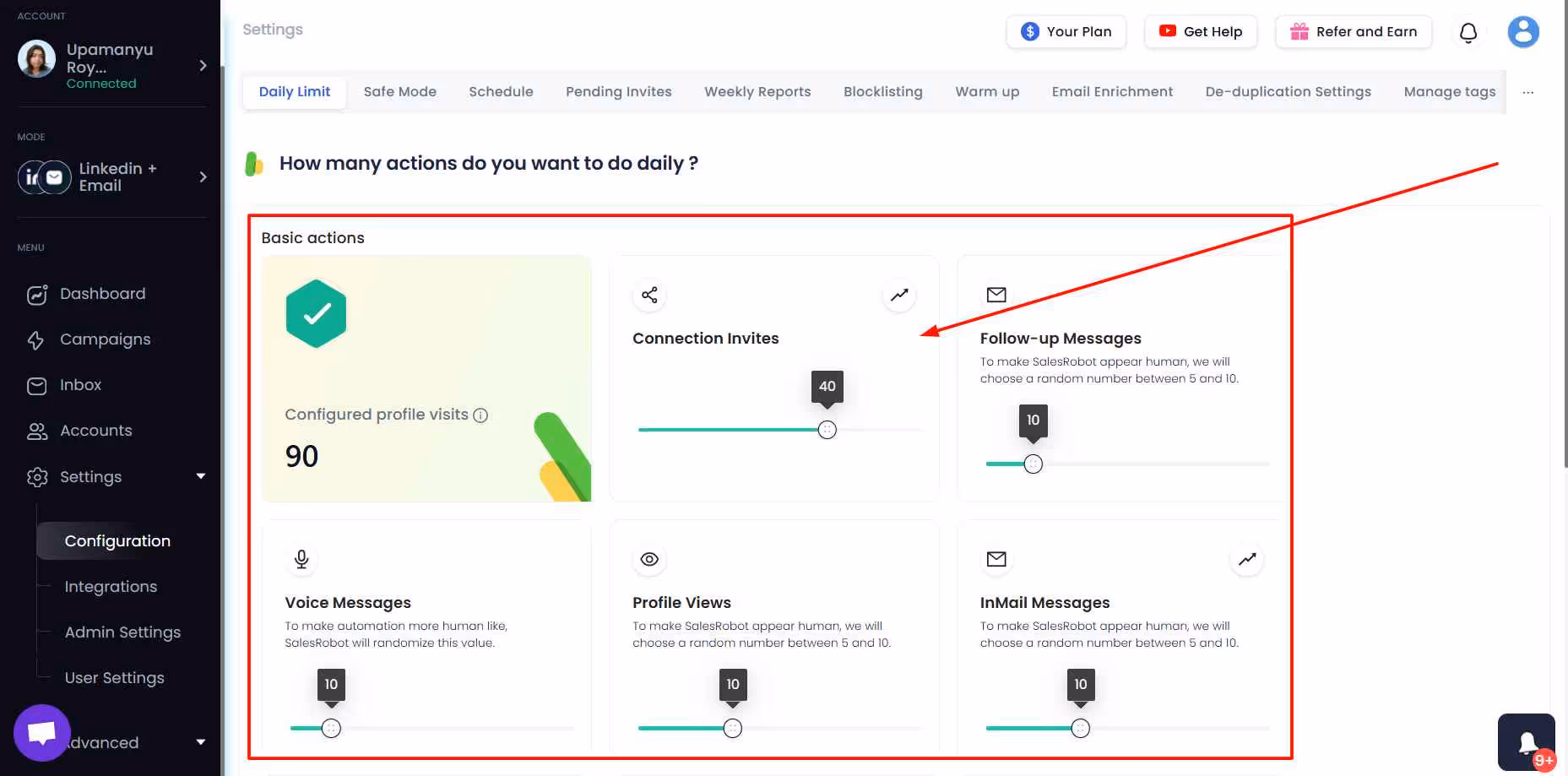Open the Blocklisting tab
1568x776 pixels.
(x=882, y=91)
